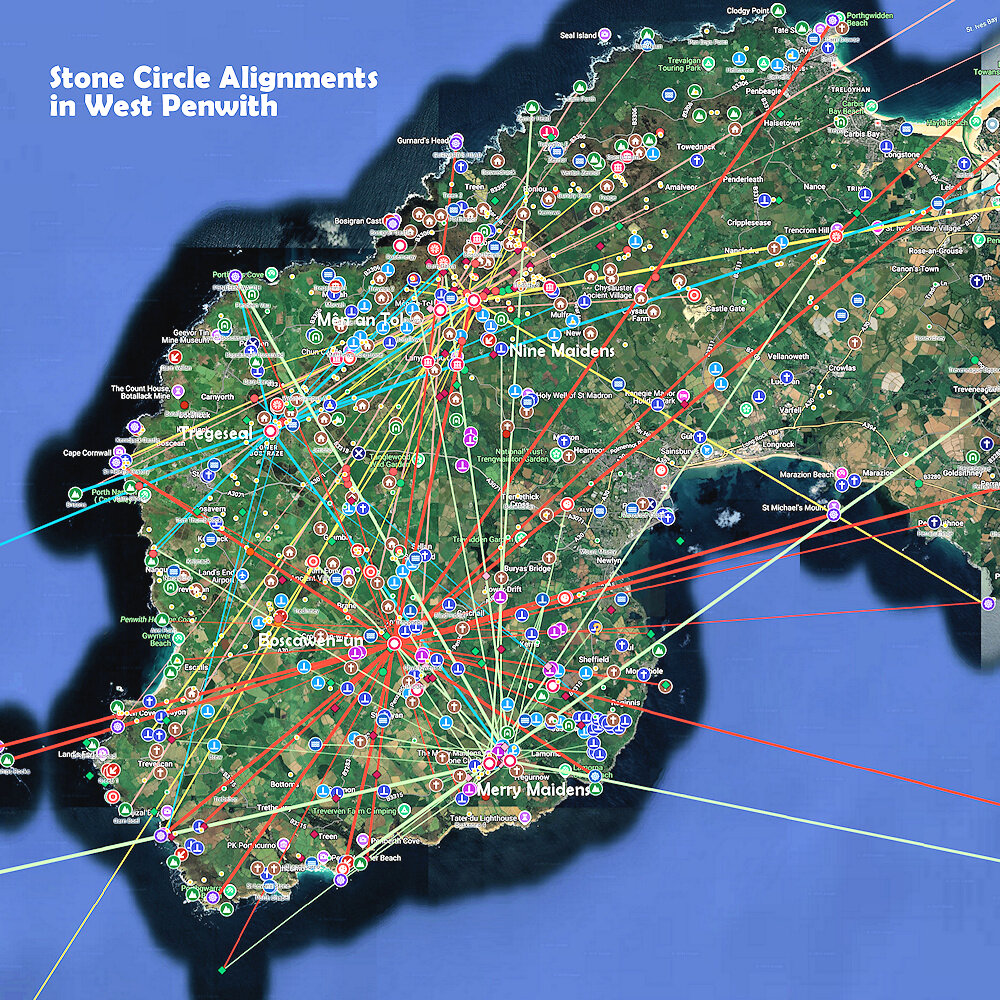
Task: Select the Chysauster Ancient Village house marker
Action: click(x=641, y=298)
